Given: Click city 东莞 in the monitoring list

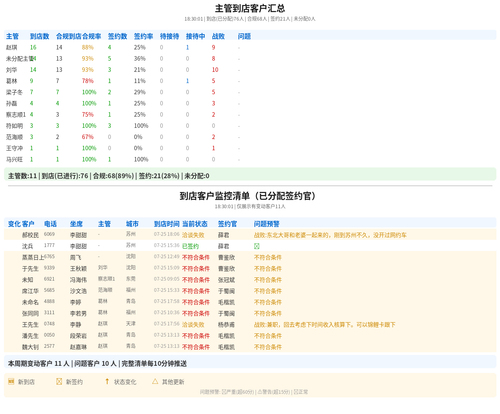Looking at the screenshot, I should (131, 279).
